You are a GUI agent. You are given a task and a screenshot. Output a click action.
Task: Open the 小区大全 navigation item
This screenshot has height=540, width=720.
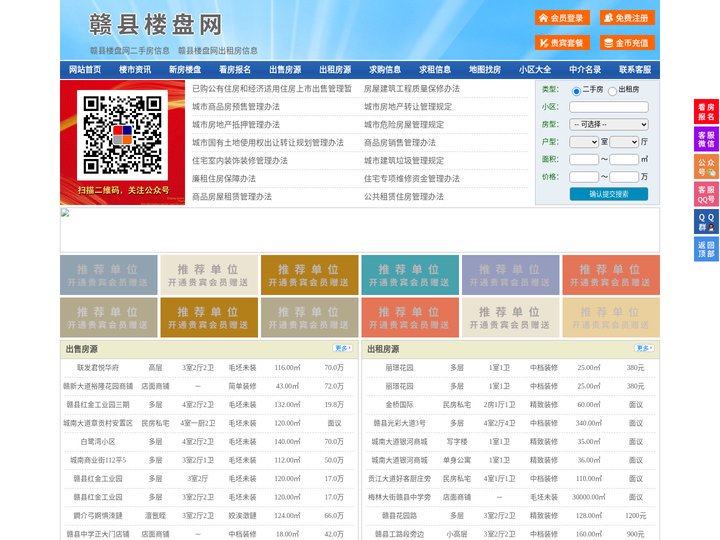click(x=535, y=70)
